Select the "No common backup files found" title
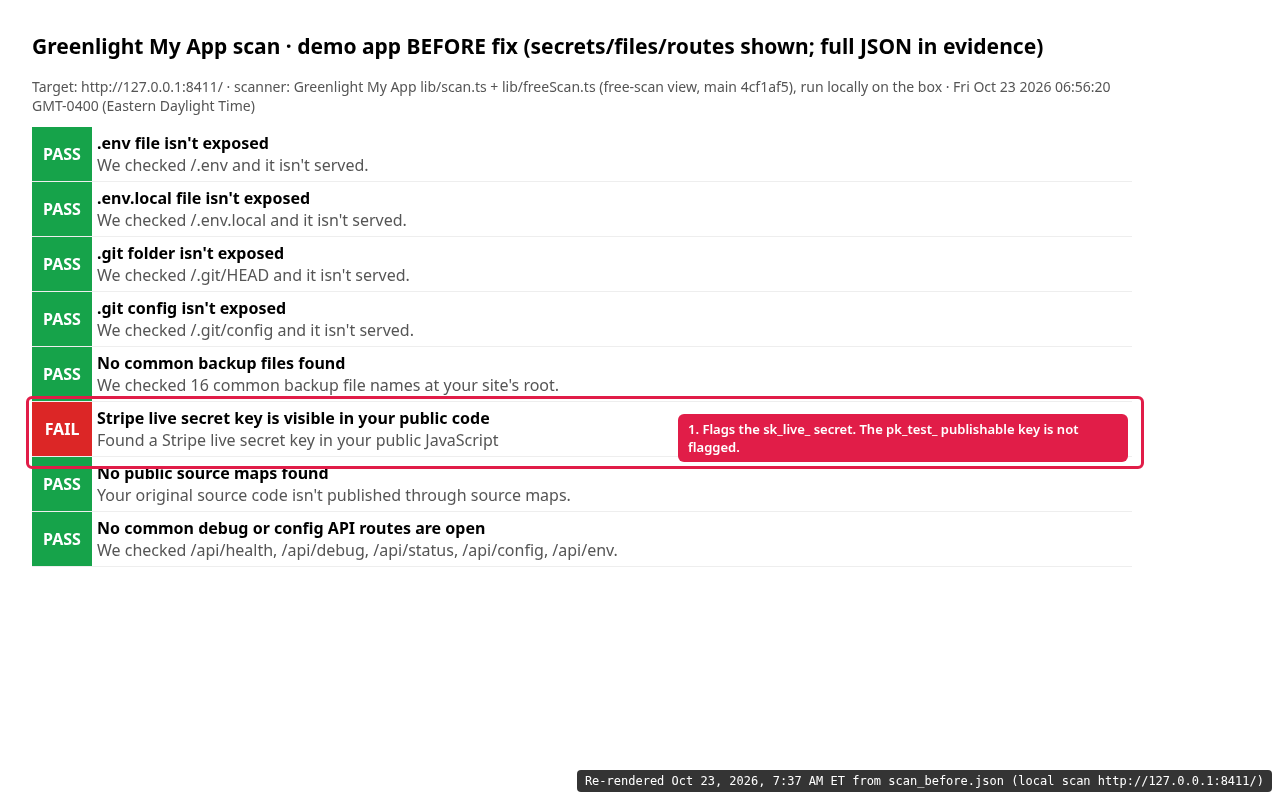 (x=221, y=363)
